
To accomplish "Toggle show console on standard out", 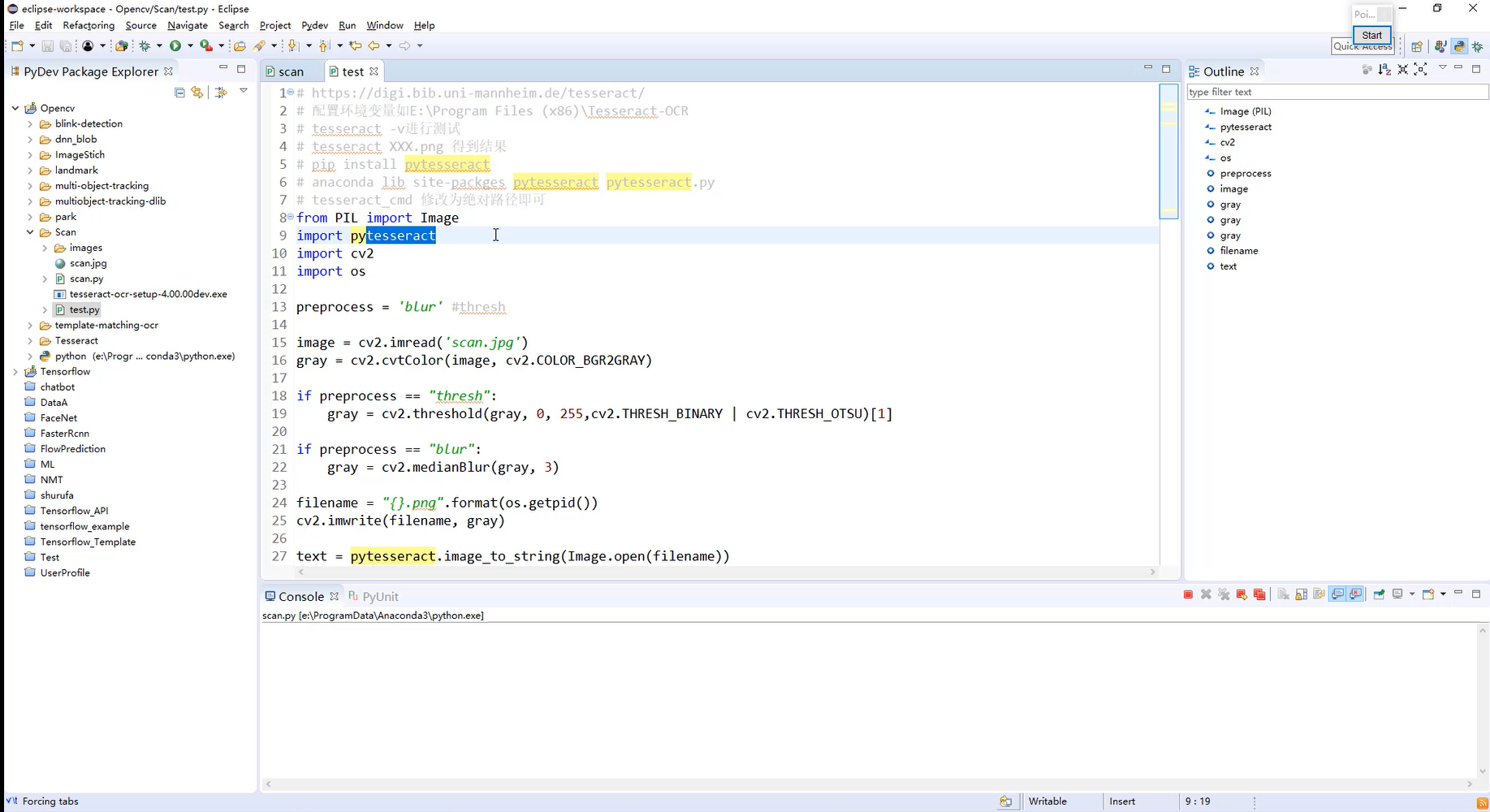I will pyautogui.click(x=1337, y=594).
